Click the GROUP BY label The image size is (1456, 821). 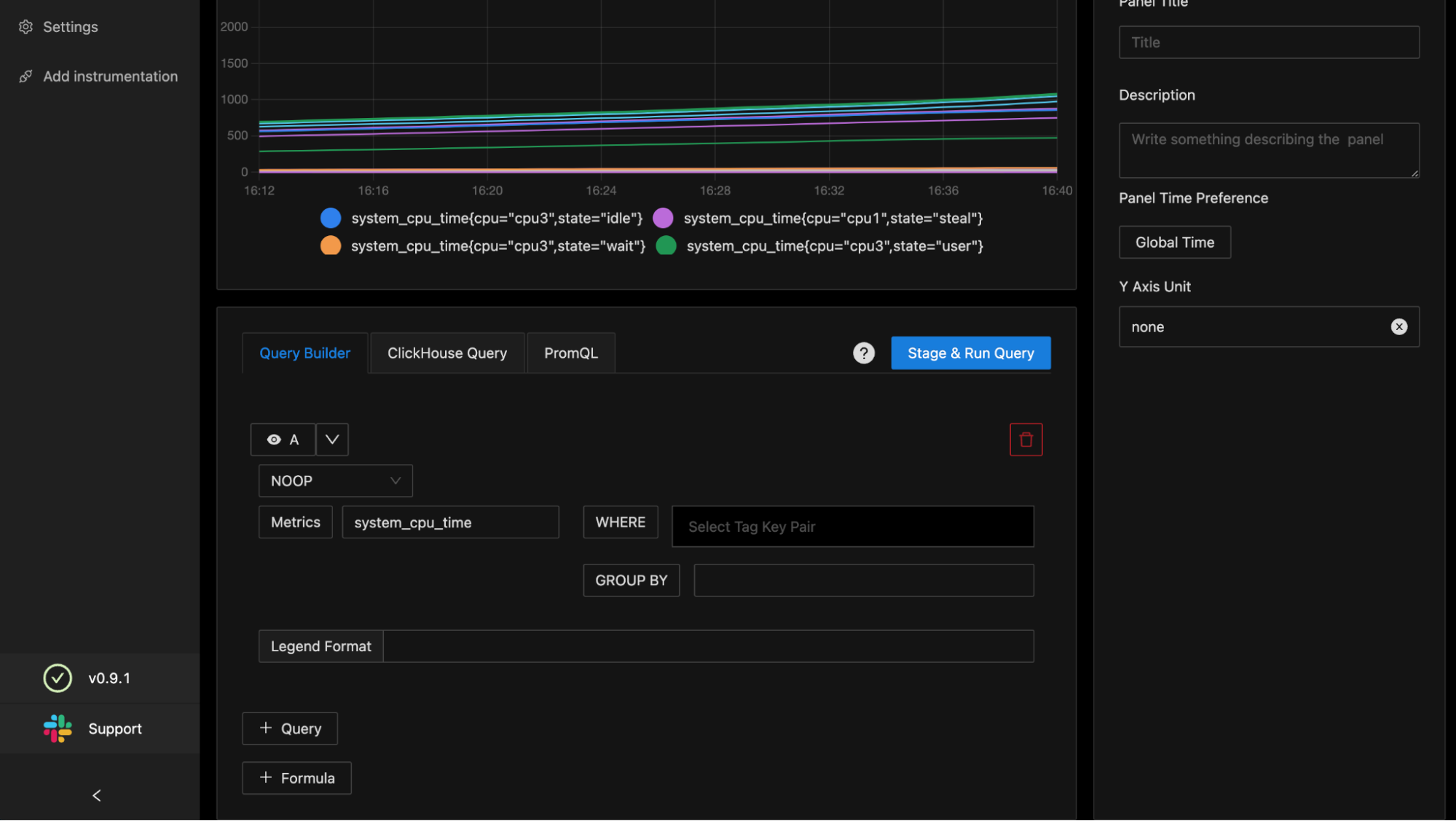[x=631, y=581]
